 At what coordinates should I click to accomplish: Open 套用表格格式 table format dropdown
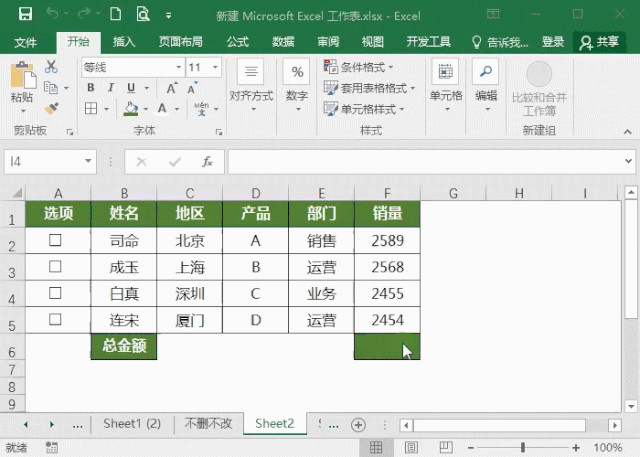pyautogui.click(x=369, y=88)
